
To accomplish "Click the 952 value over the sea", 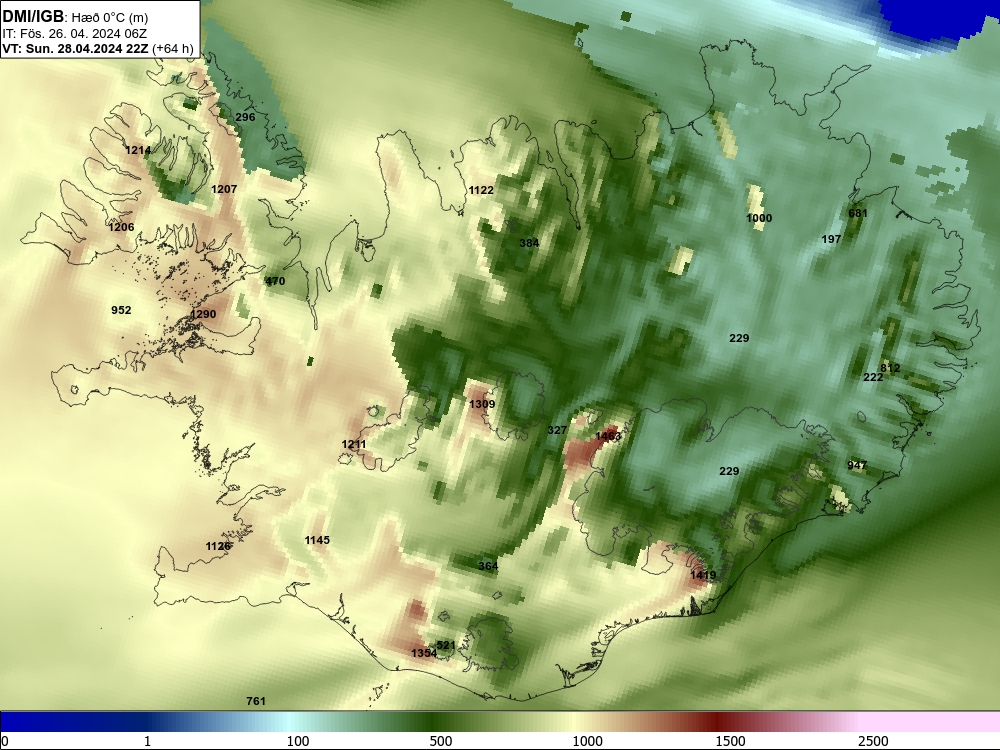I will tap(121, 311).
